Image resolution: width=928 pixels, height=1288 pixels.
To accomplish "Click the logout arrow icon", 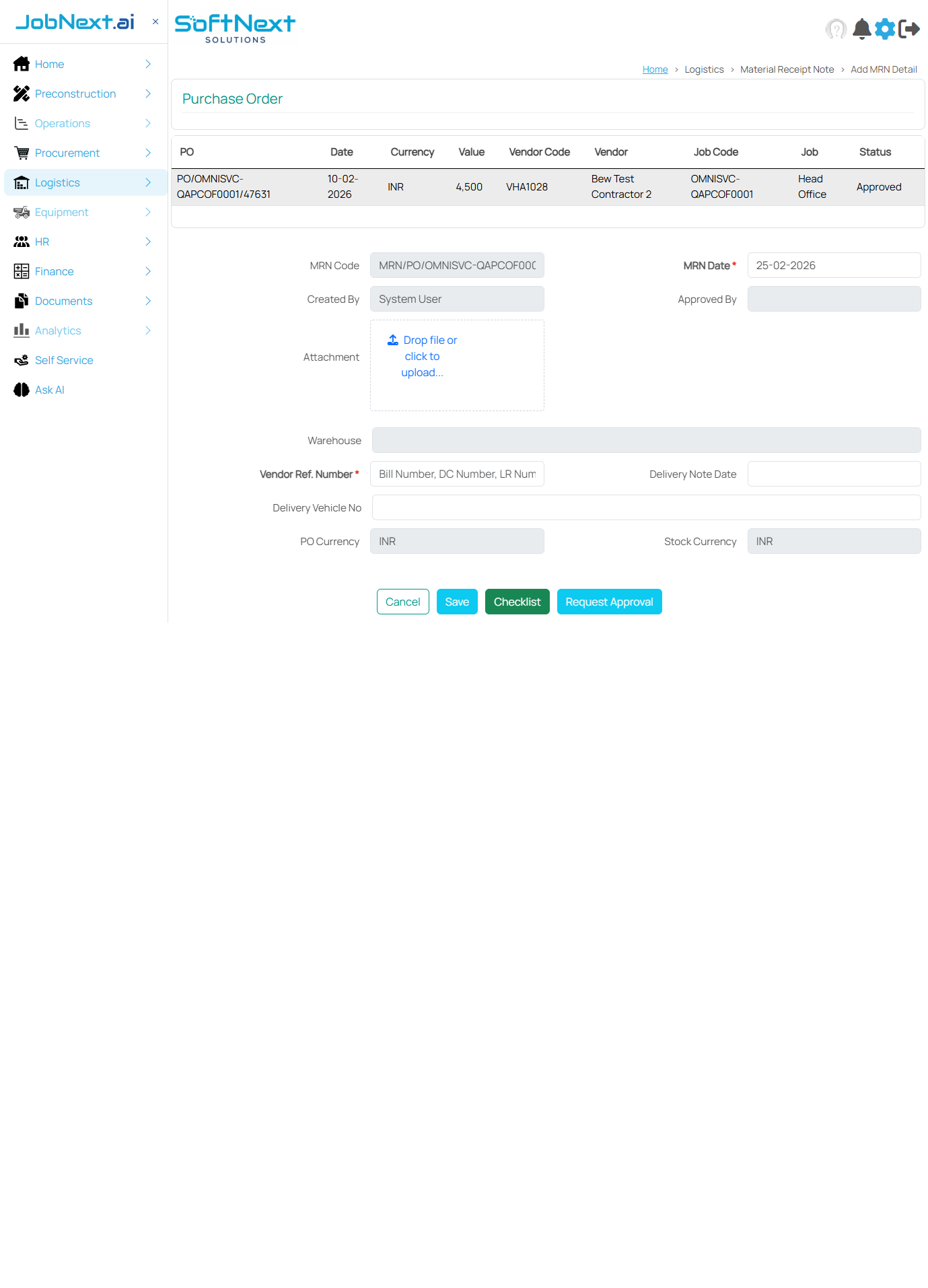I will click(x=909, y=29).
